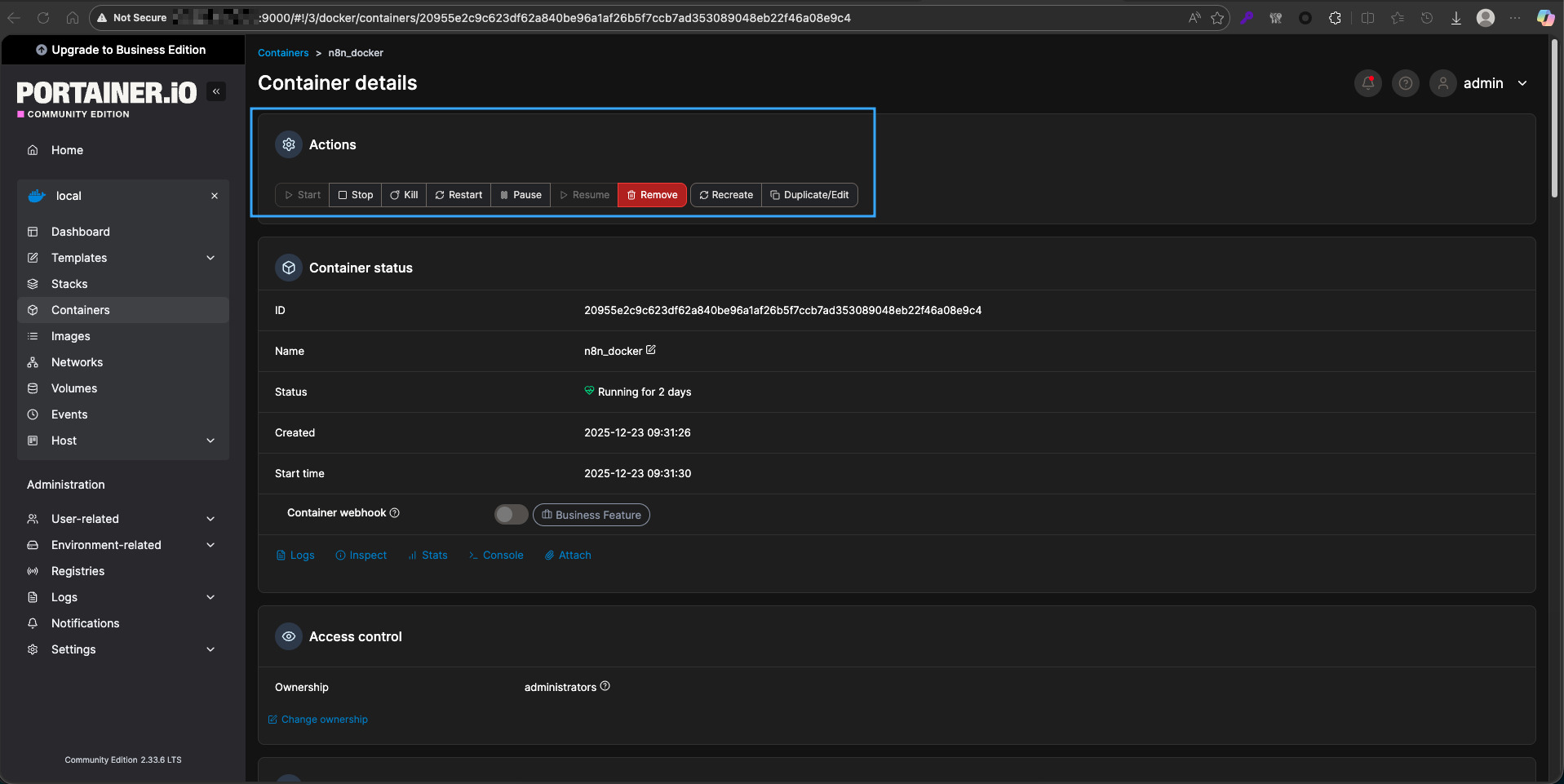Click the edit icon next to n8n_docker name
Screen dimensions: 1564x784
[x=651, y=350]
